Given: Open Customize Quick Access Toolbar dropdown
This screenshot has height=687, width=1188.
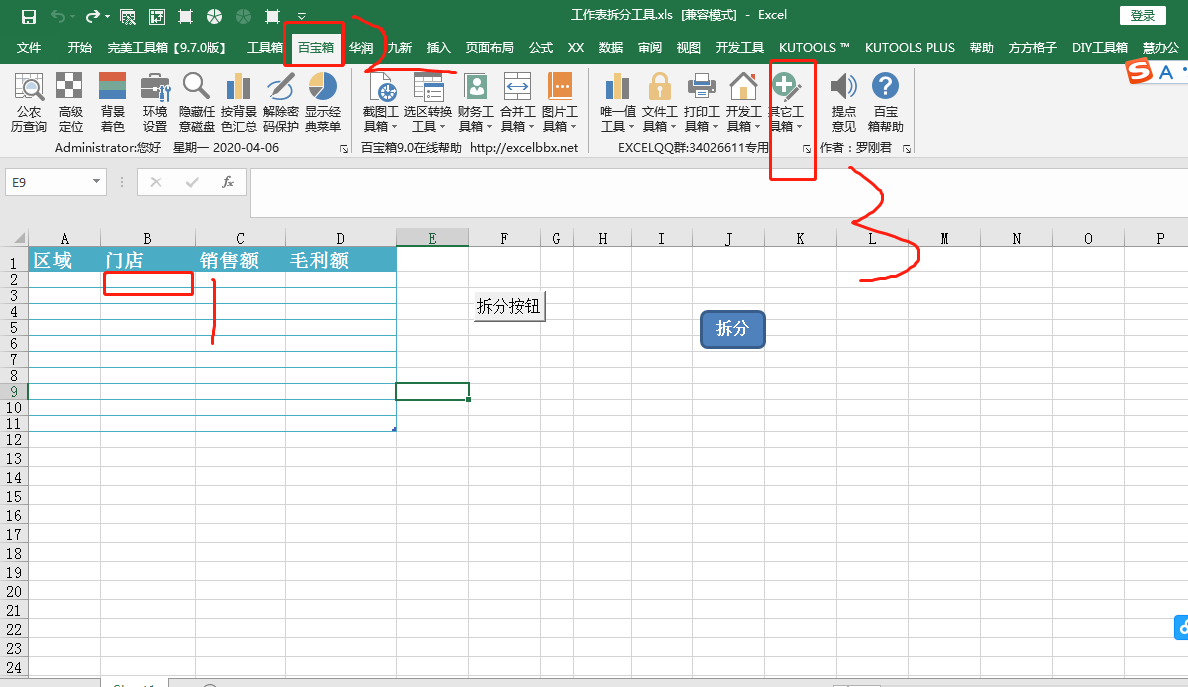Looking at the screenshot, I should (x=302, y=16).
